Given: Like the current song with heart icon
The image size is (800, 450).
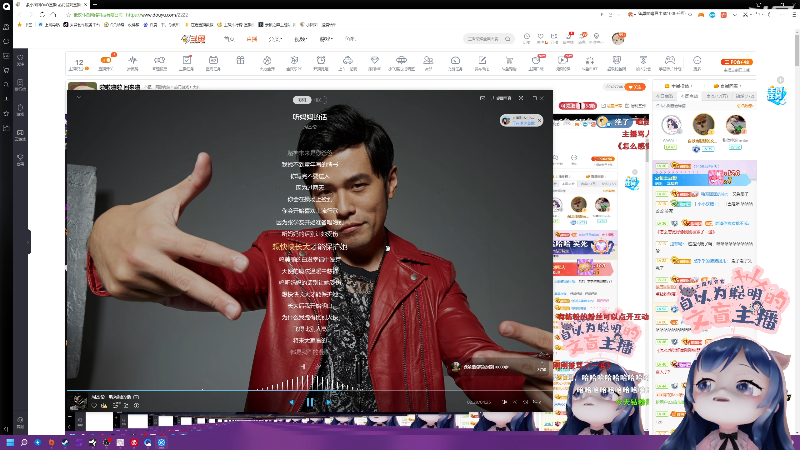Looking at the screenshot, I should coord(94,406).
